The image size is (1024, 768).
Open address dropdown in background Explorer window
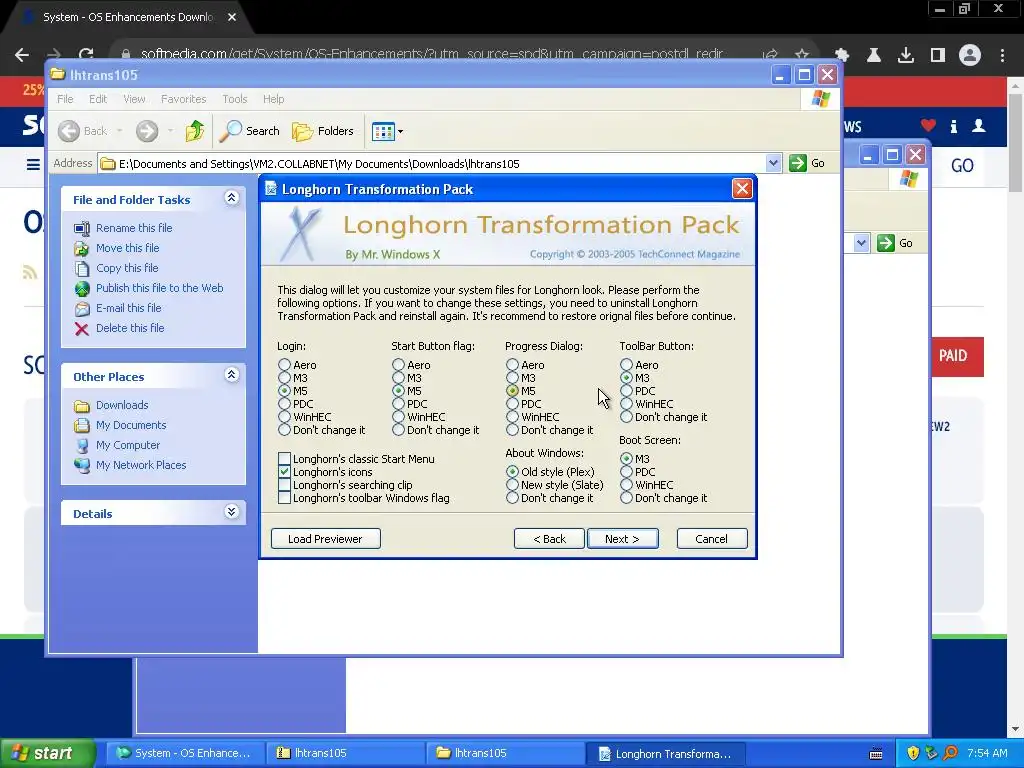click(x=861, y=243)
